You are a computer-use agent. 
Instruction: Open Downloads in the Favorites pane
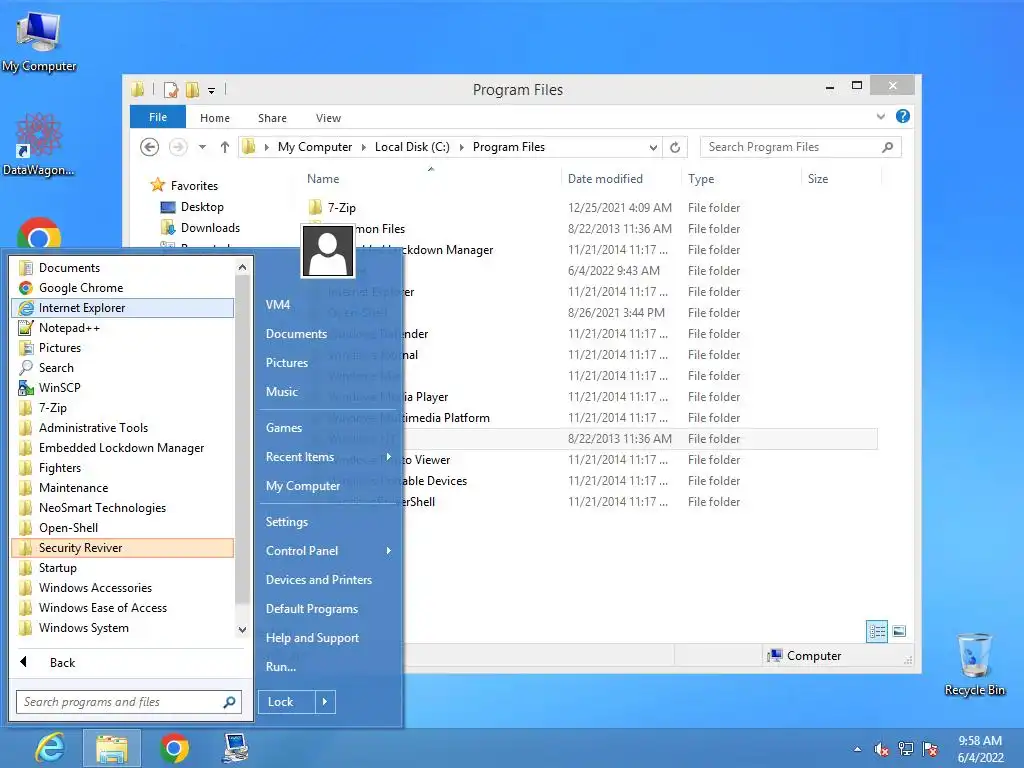click(x=210, y=228)
